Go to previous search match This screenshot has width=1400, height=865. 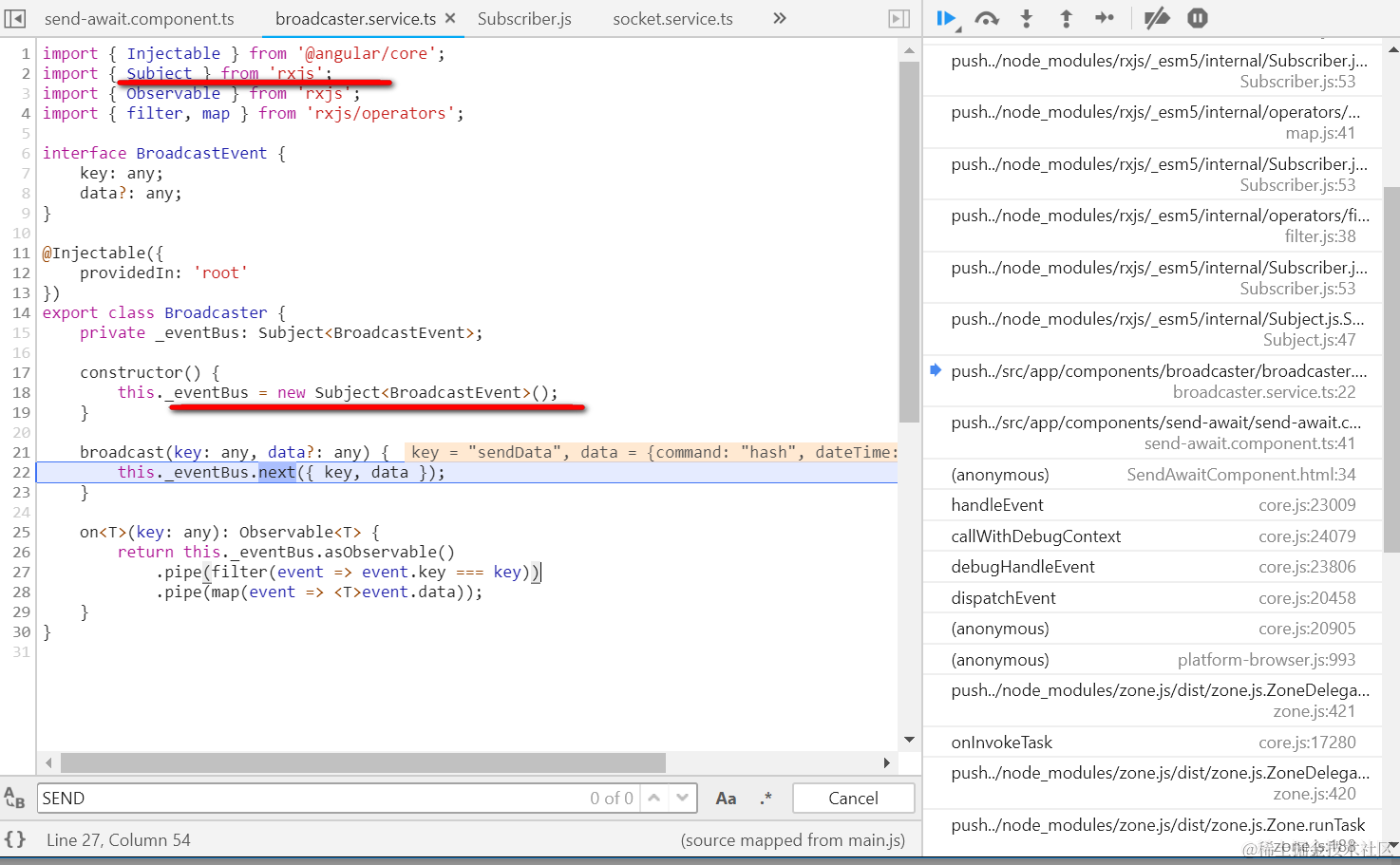point(654,799)
